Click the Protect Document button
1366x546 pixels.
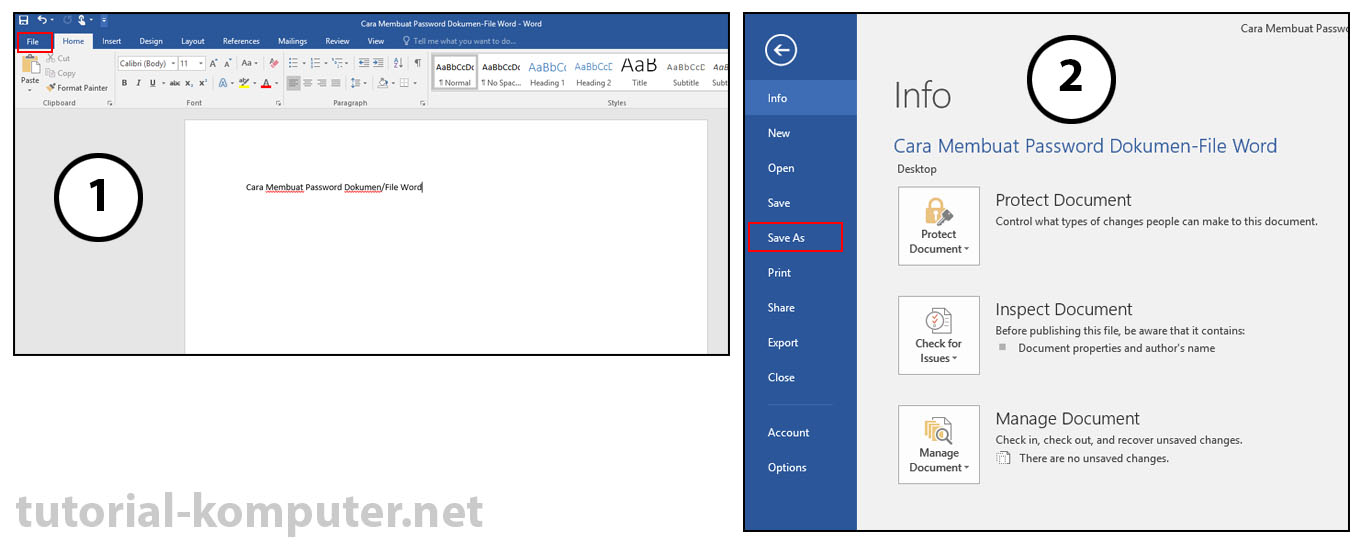coord(938,226)
